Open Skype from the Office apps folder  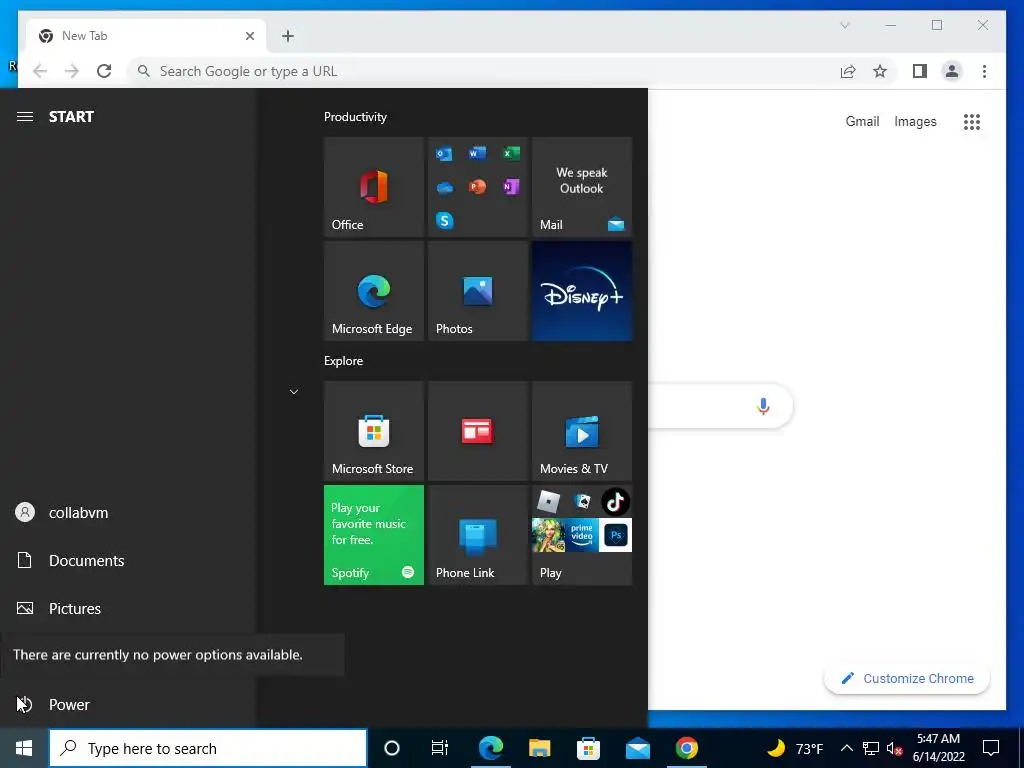click(444, 221)
